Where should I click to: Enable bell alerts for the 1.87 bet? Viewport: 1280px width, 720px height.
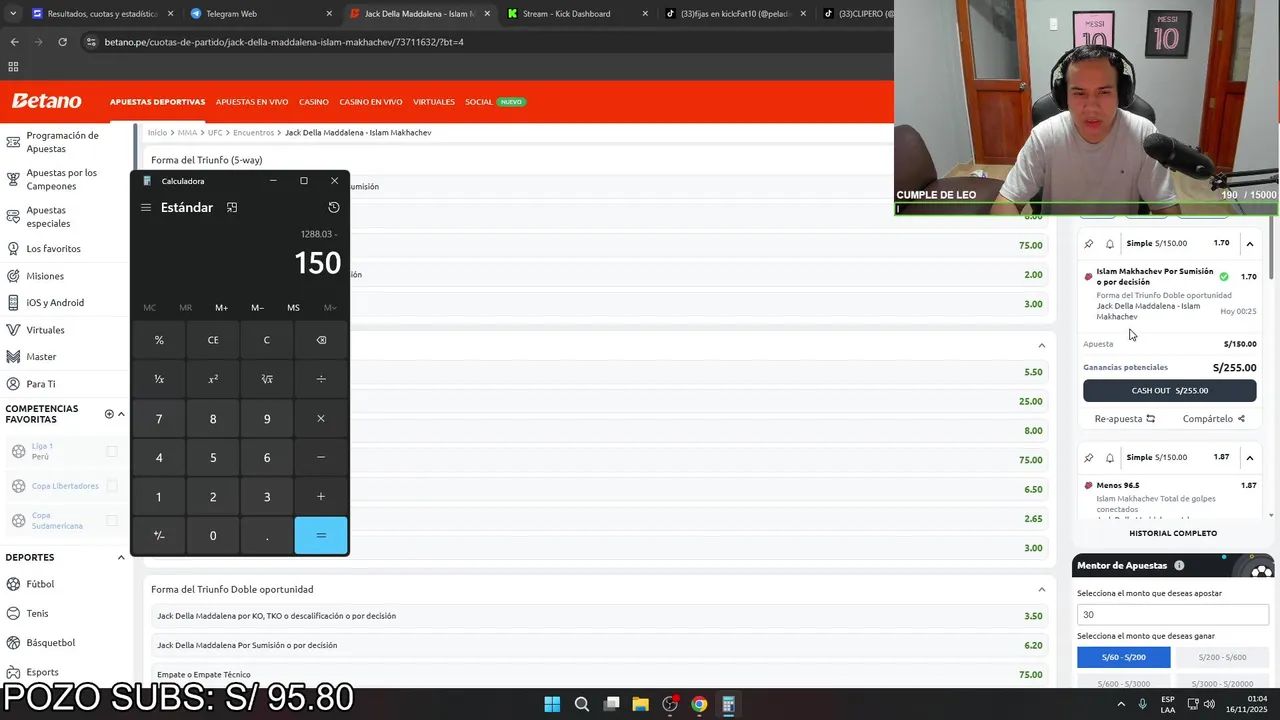pyautogui.click(x=1110, y=458)
